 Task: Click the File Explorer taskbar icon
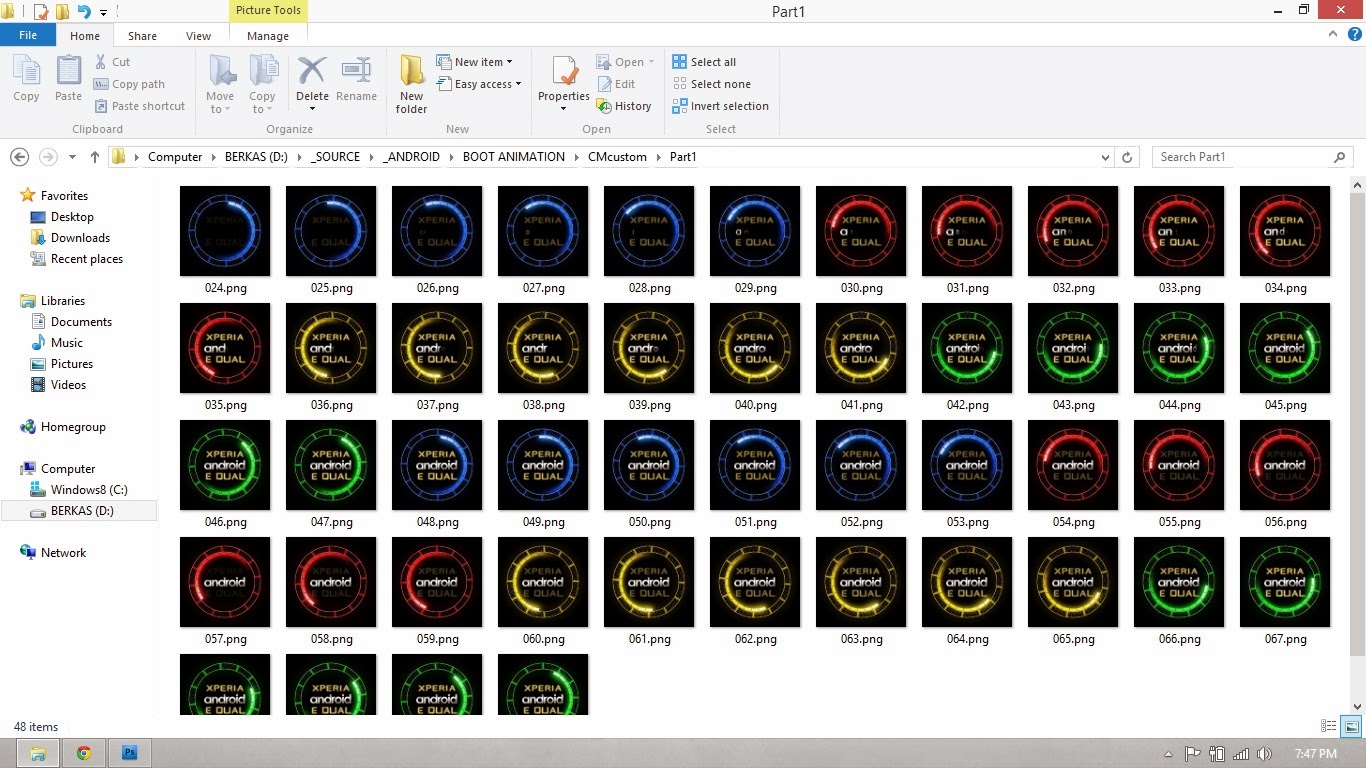point(37,753)
